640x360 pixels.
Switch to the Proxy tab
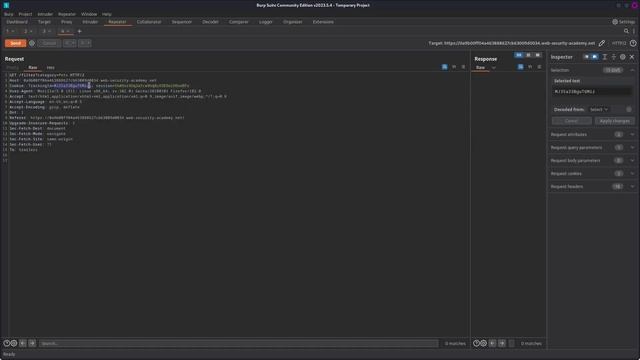point(67,22)
